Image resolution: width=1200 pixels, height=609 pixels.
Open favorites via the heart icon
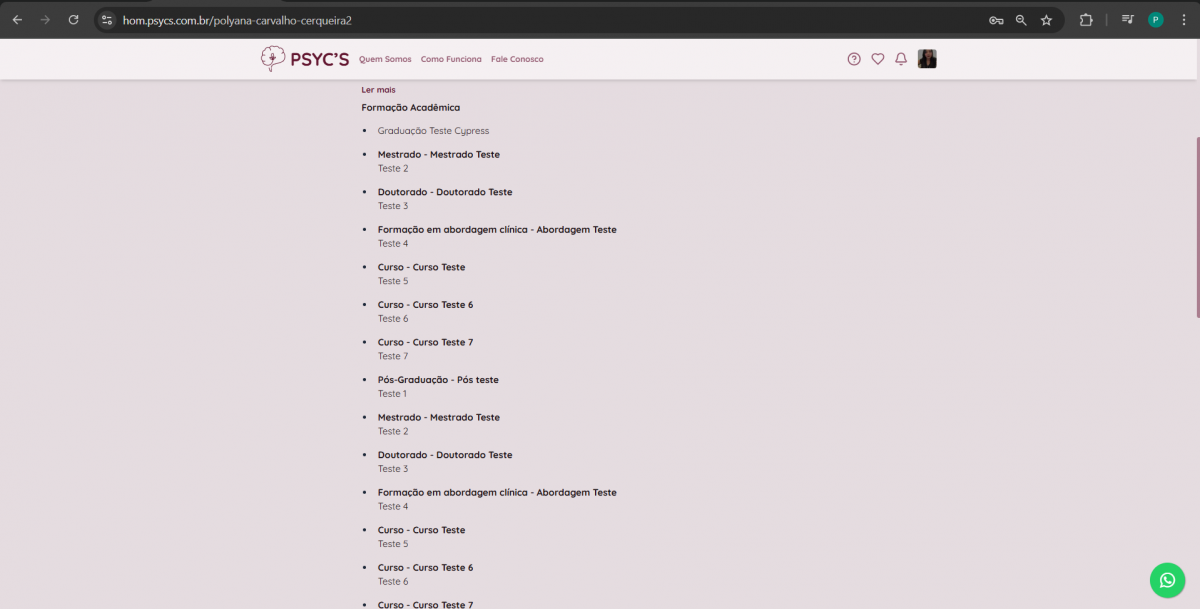click(x=878, y=59)
